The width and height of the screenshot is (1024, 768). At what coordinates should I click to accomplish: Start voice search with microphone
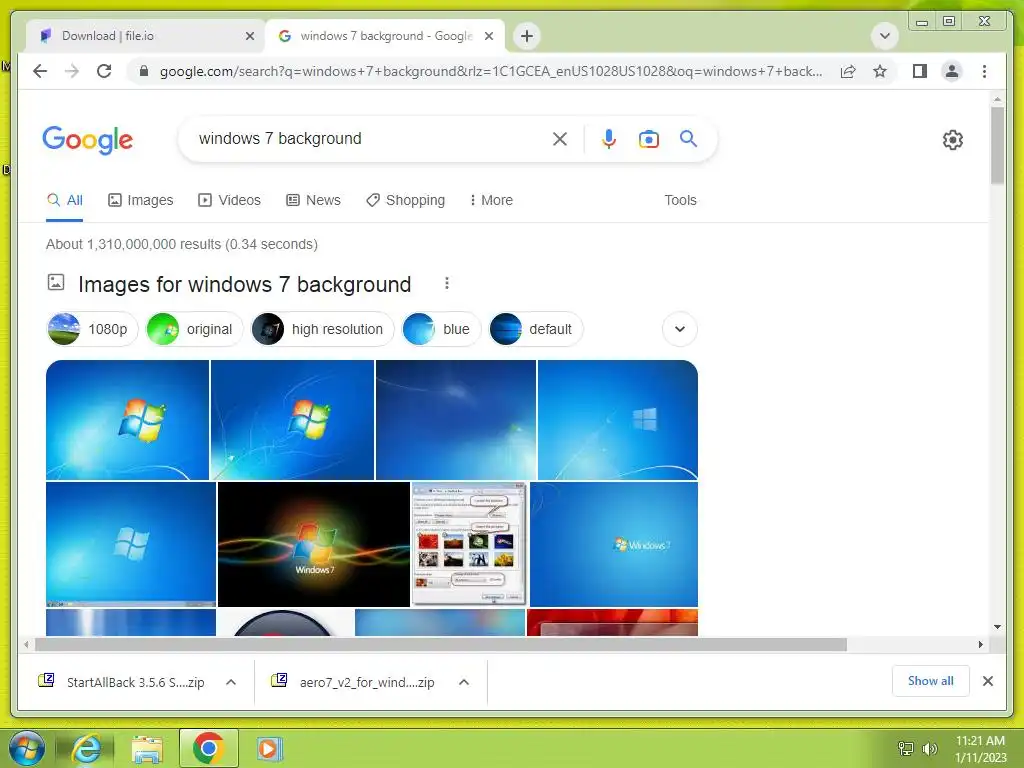pos(609,138)
